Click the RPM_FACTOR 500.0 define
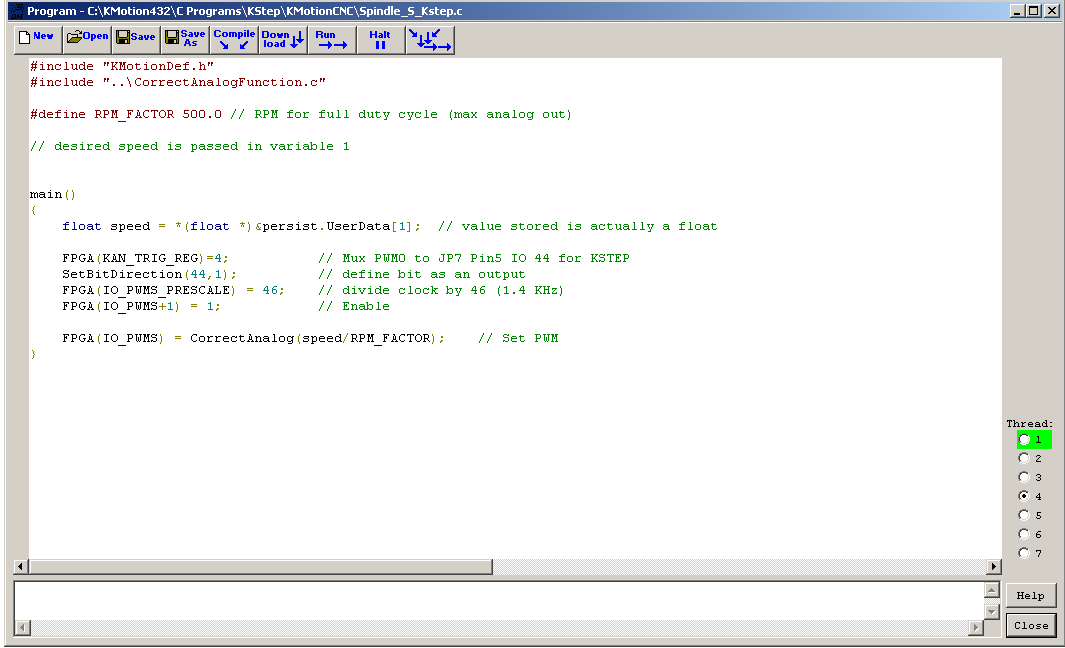Viewport: 1065px width, 648px height. tap(126, 114)
